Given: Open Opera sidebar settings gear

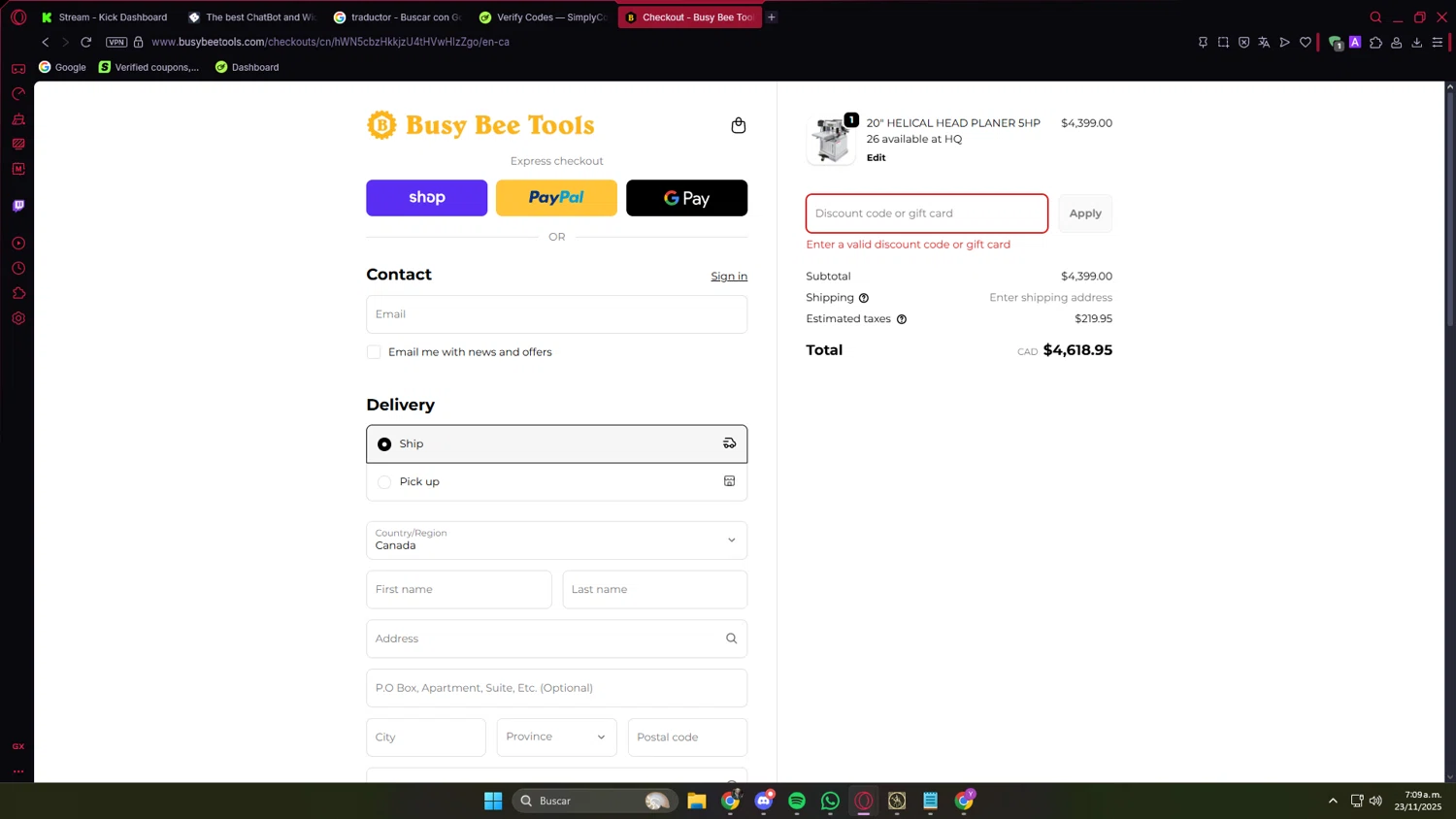Looking at the screenshot, I should [18, 318].
